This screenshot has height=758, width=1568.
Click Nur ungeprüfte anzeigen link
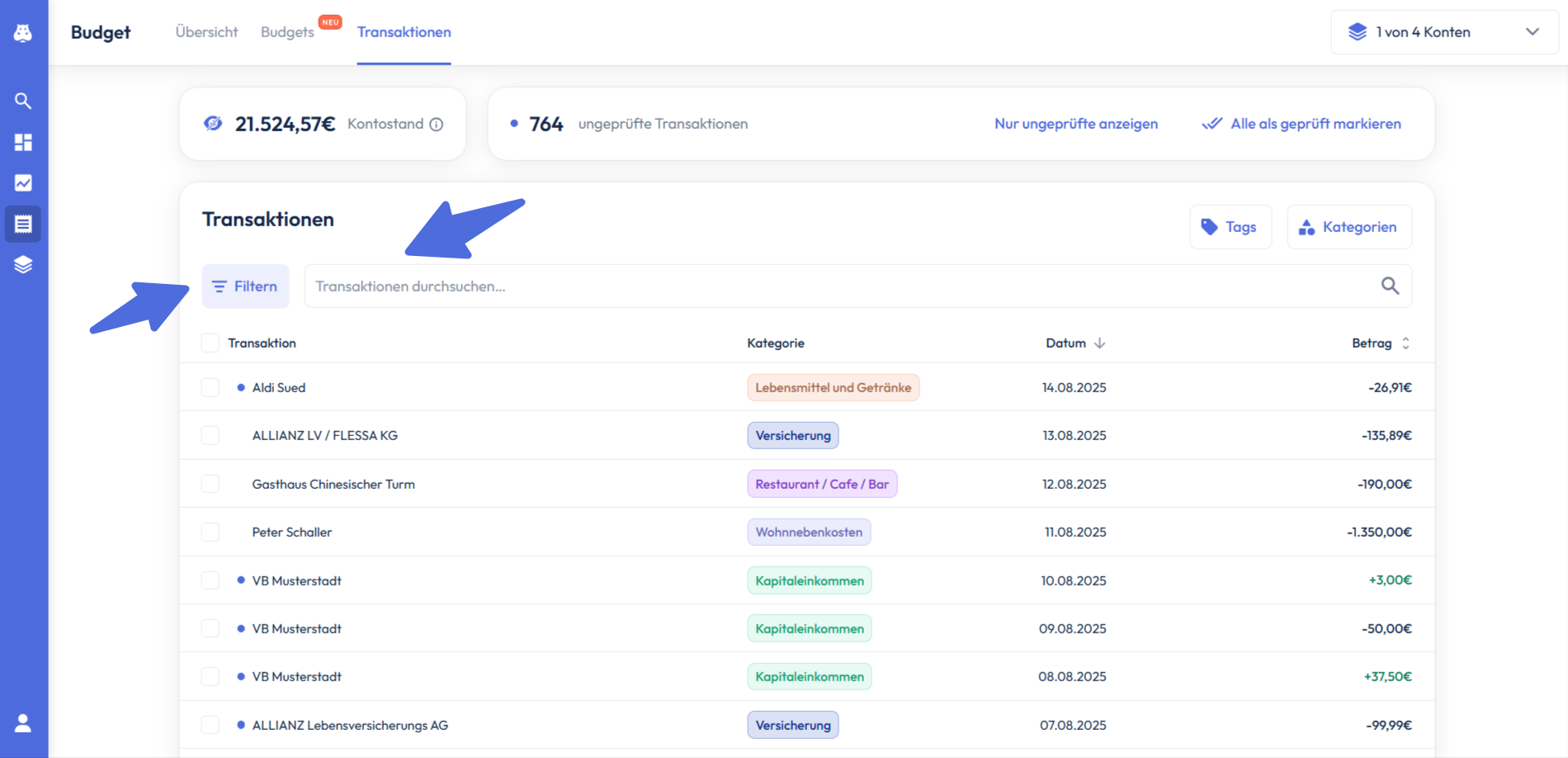click(x=1075, y=124)
